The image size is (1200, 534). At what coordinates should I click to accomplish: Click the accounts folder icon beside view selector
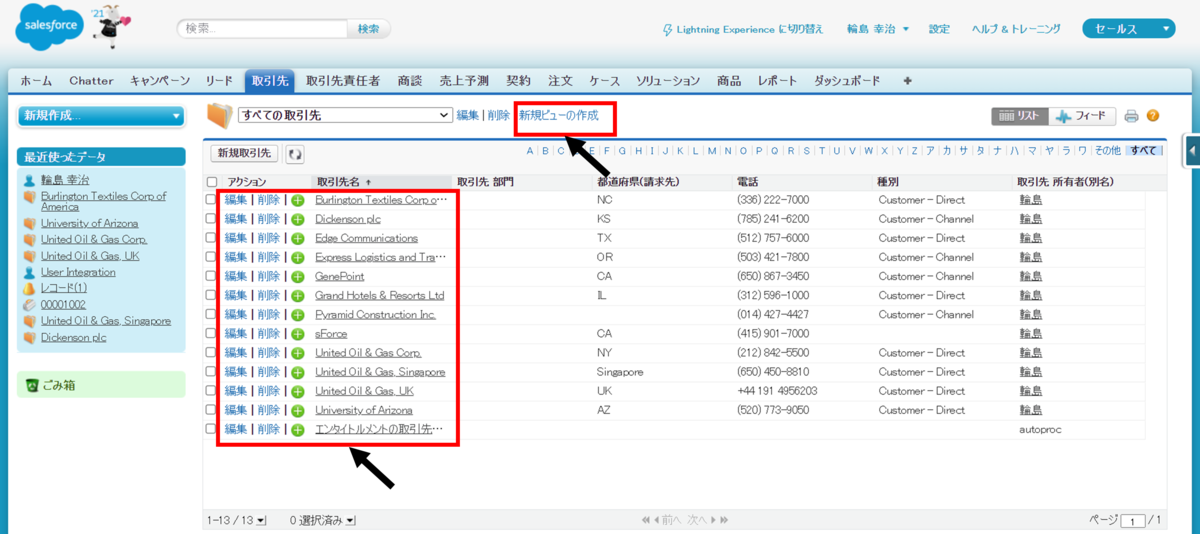pos(219,116)
